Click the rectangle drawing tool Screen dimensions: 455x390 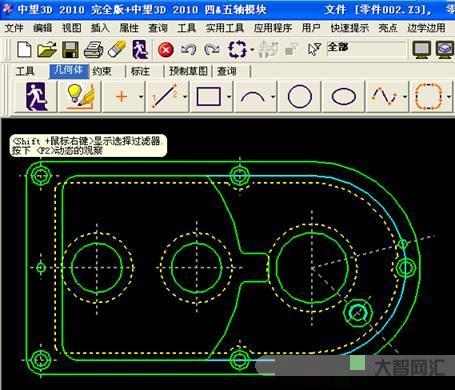(x=209, y=97)
